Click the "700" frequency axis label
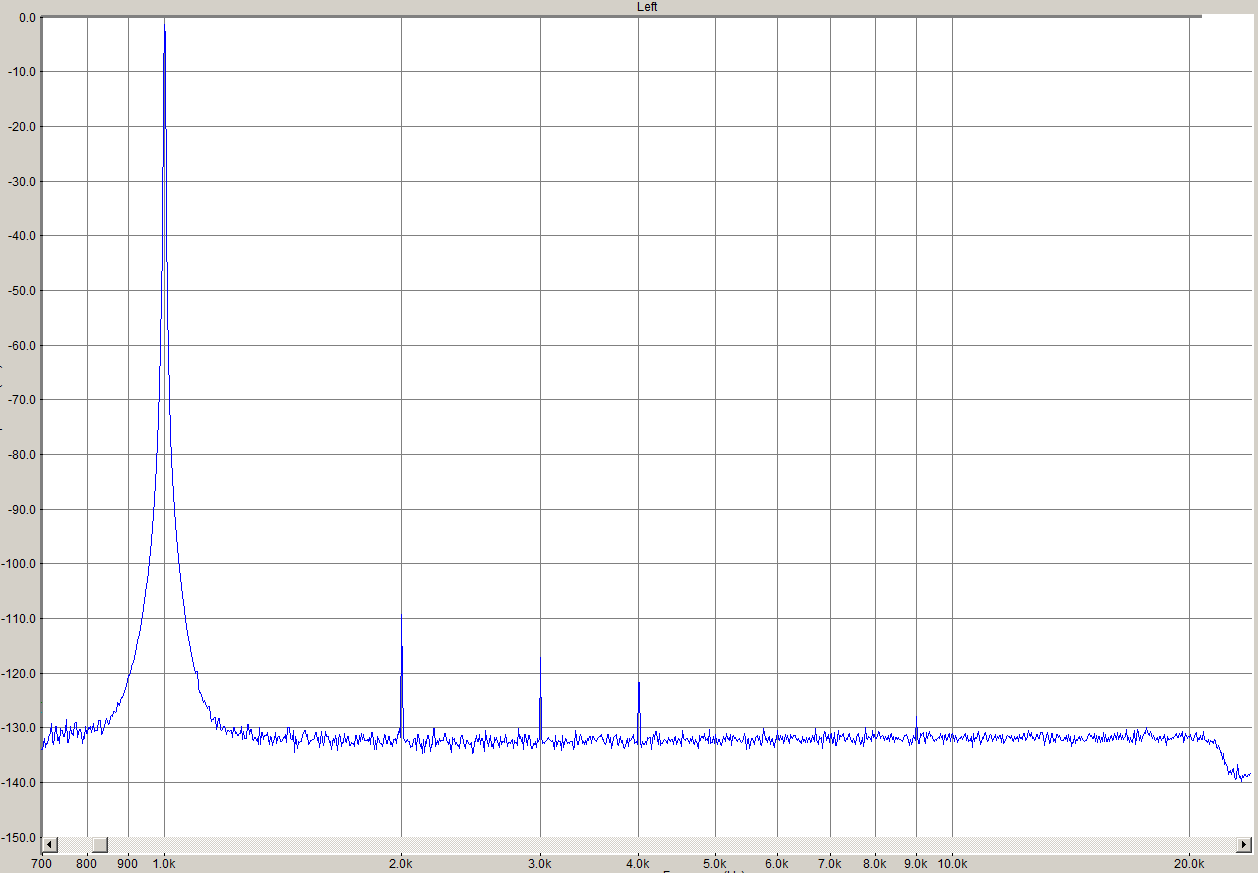 point(42,863)
